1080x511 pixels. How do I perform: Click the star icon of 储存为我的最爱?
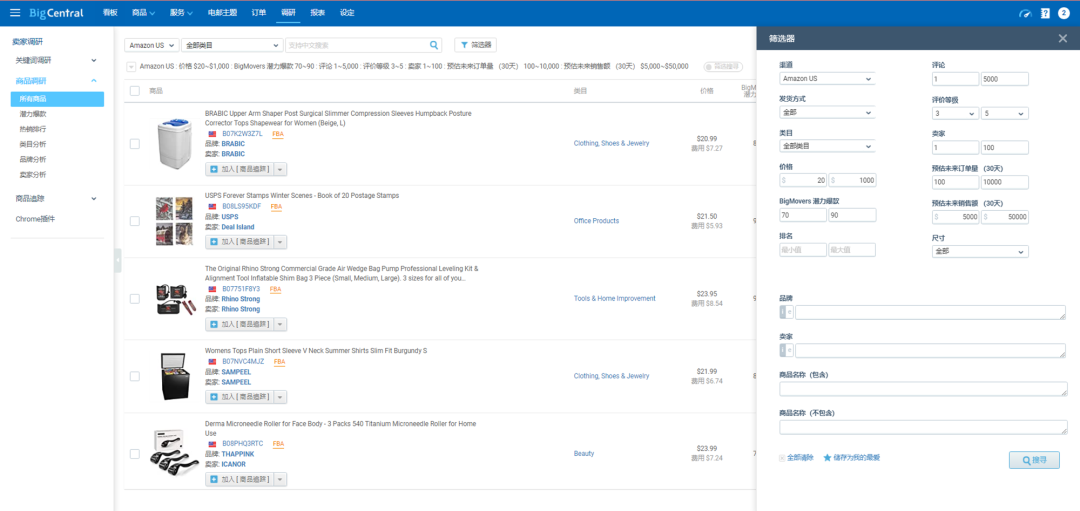pyautogui.click(x=828, y=457)
